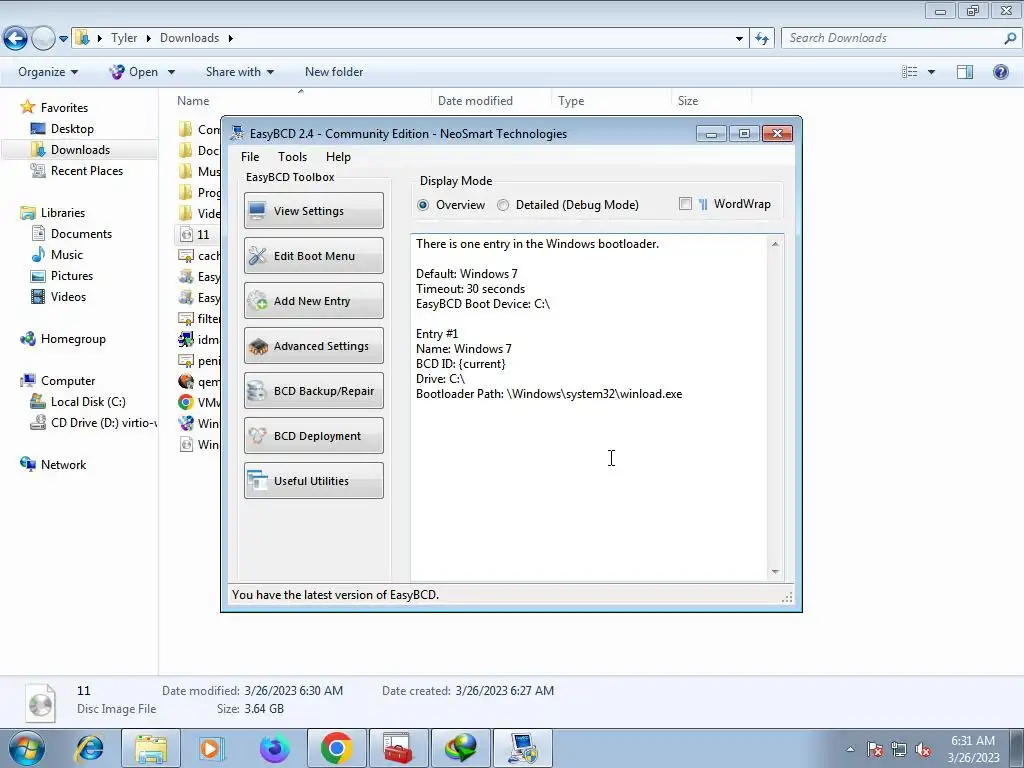
Task: Open the Edit Boot Menu section
Action: coord(313,255)
